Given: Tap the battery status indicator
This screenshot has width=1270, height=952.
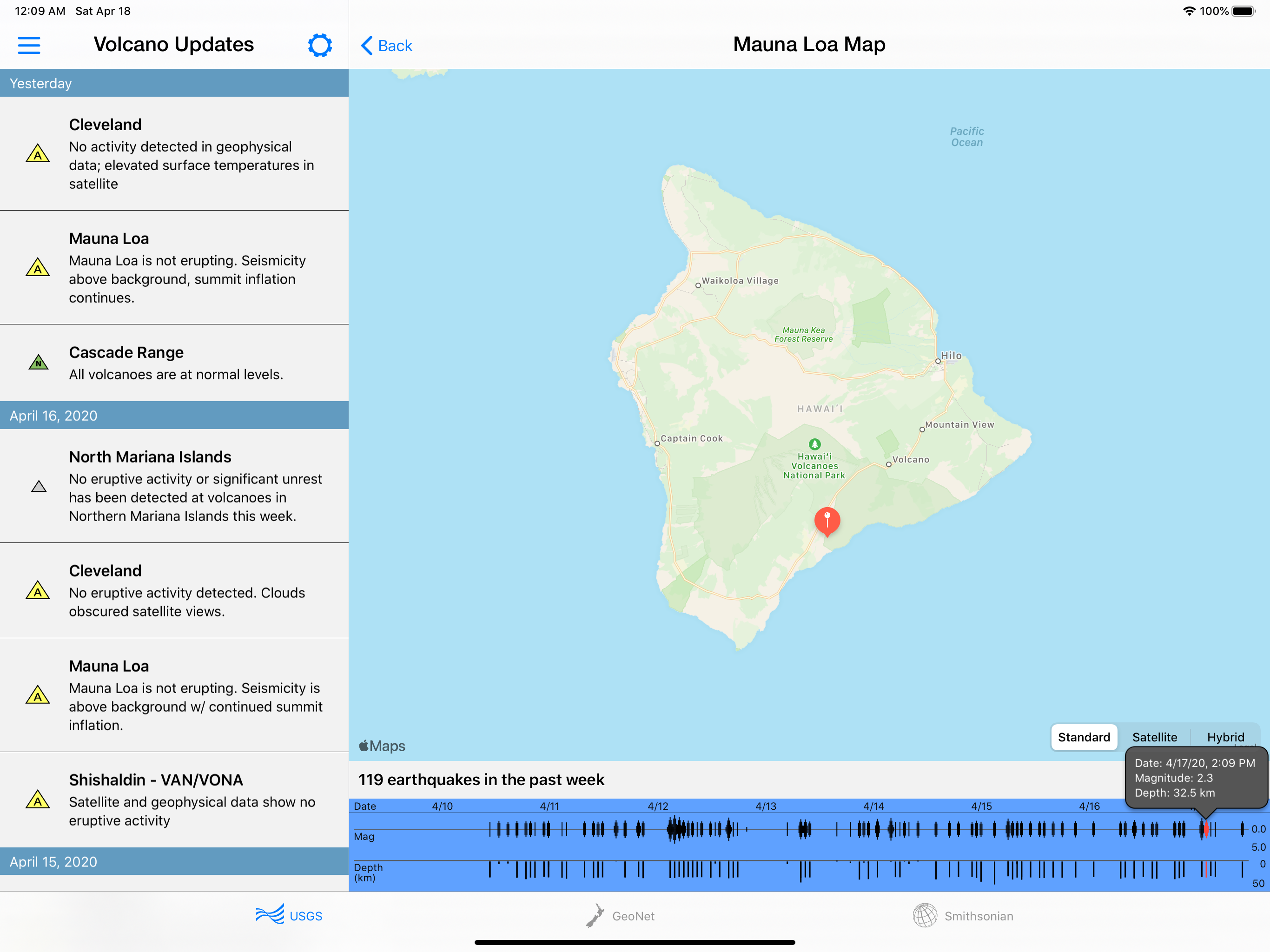Looking at the screenshot, I should click(1244, 11).
